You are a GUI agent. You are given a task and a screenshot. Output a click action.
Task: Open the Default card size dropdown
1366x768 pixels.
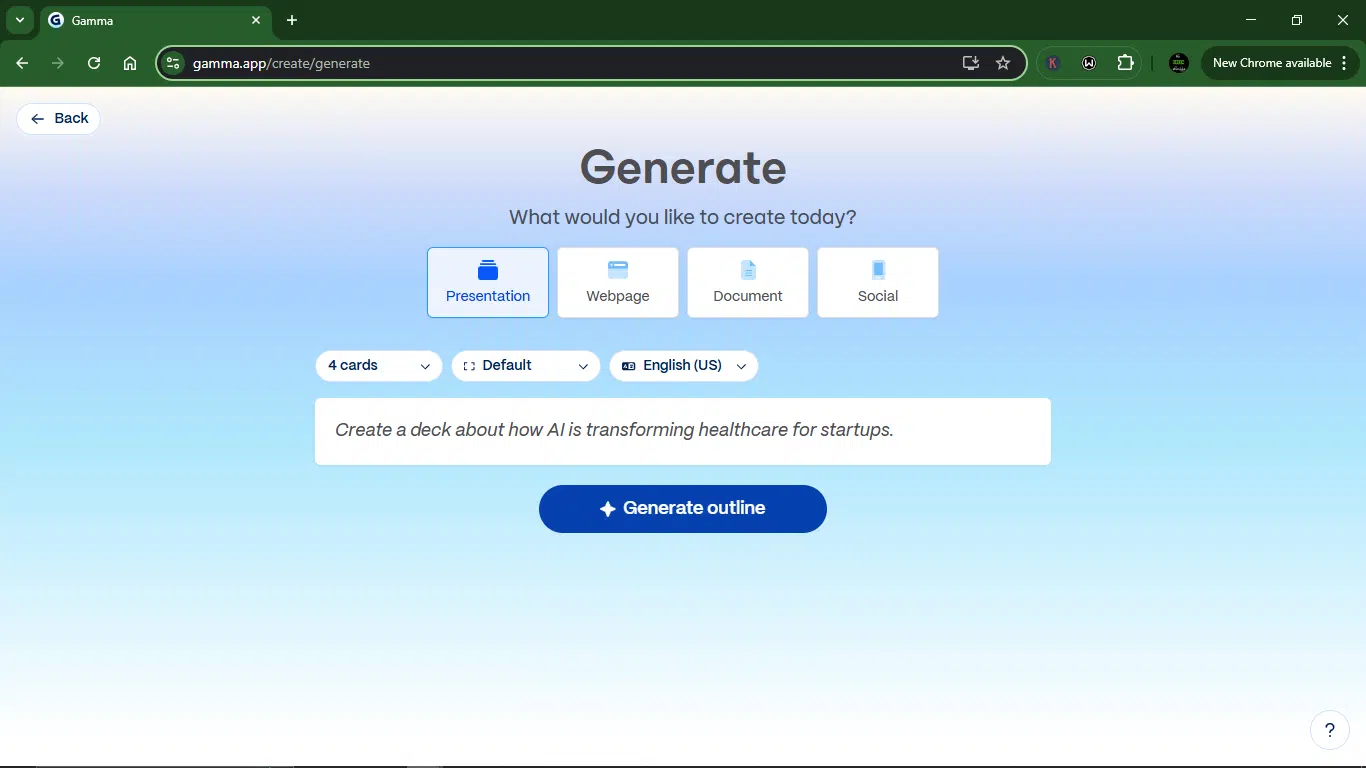coord(526,366)
